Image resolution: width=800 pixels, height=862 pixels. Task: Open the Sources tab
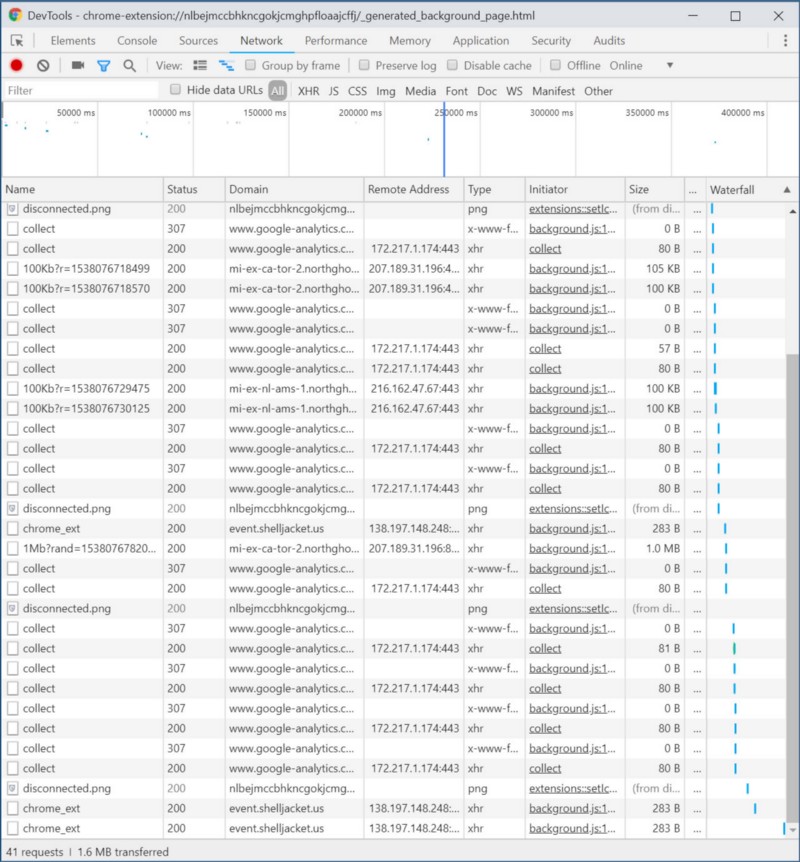click(198, 41)
